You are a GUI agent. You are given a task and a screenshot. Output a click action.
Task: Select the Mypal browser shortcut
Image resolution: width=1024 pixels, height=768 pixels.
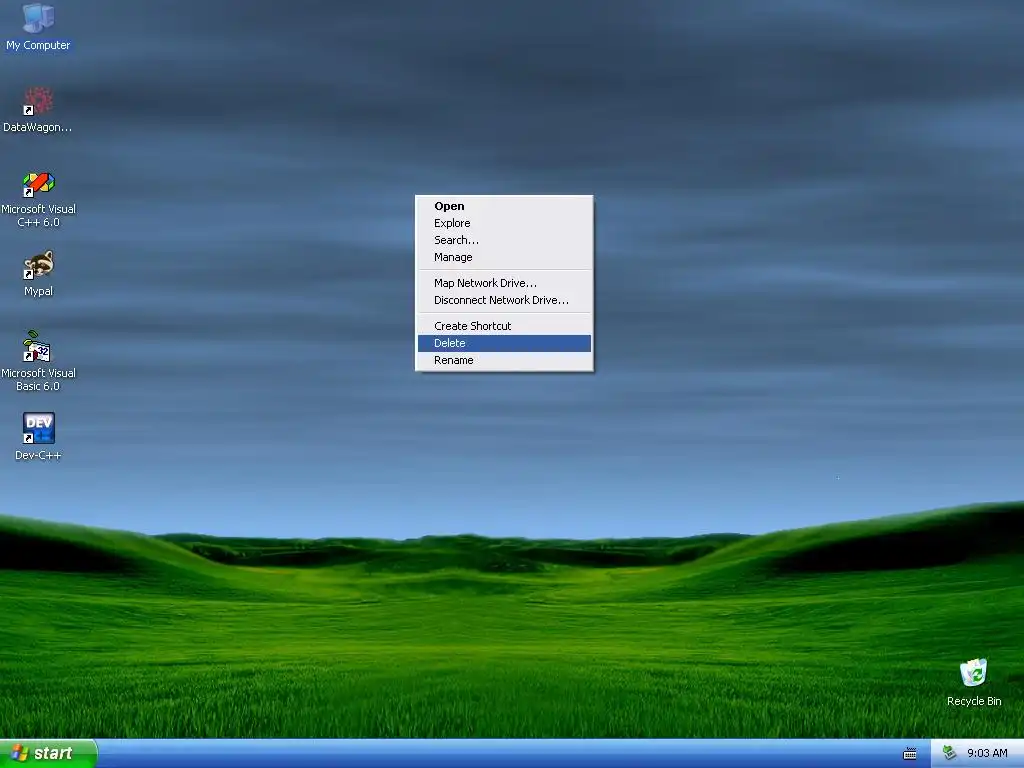click(x=38, y=273)
